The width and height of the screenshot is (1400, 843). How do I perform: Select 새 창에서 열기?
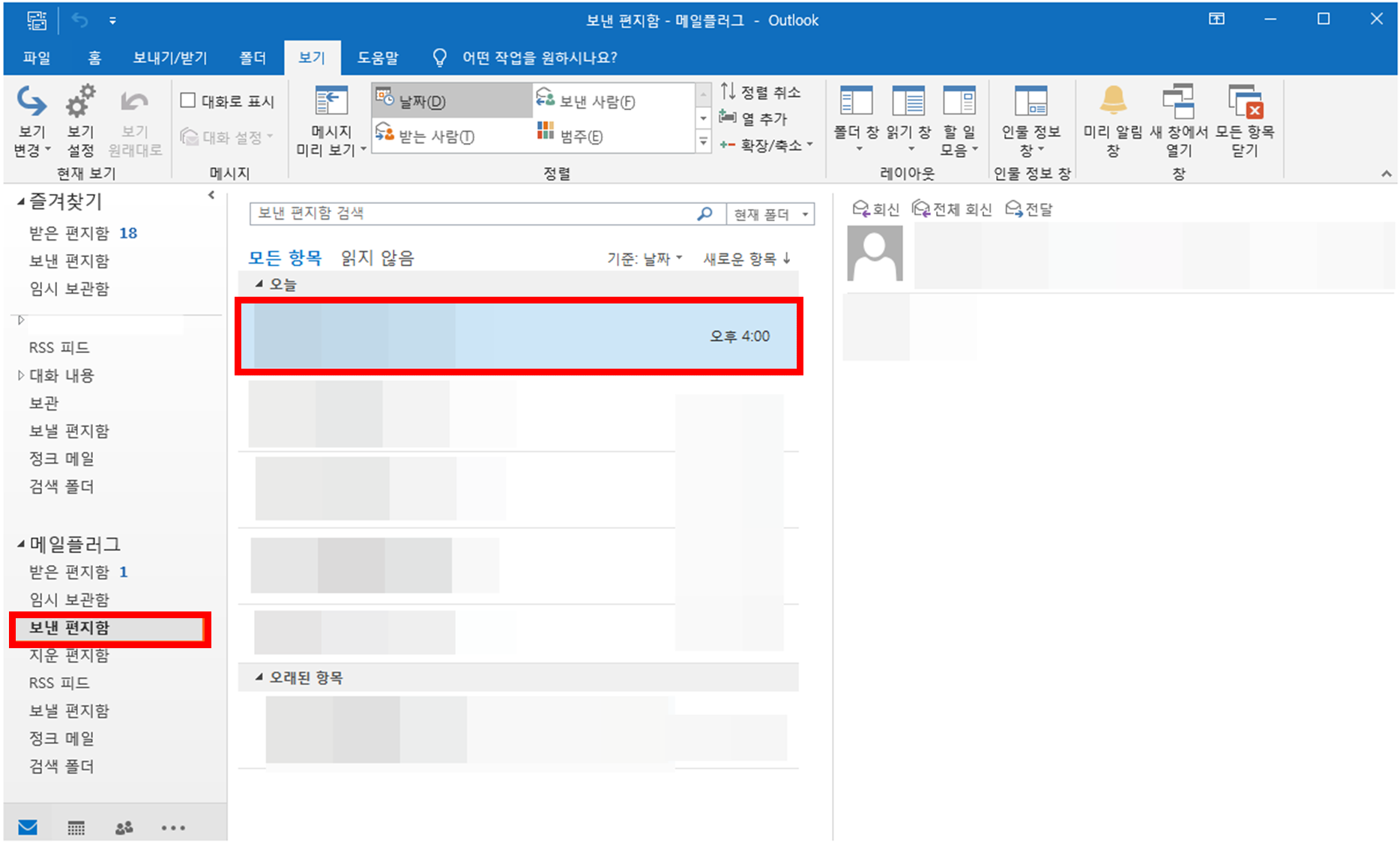click(x=1177, y=120)
